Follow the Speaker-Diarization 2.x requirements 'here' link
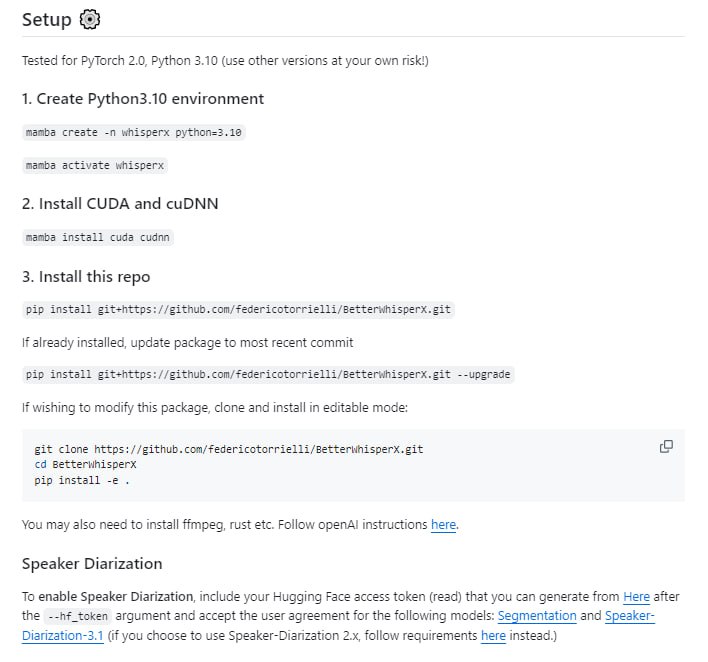Image resolution: width=708 pixels, height=662 pixels. 493,635
